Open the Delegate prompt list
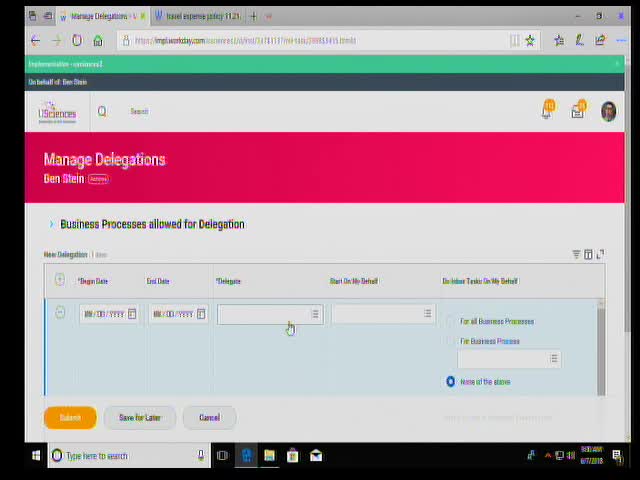 (x=315, y=314)
